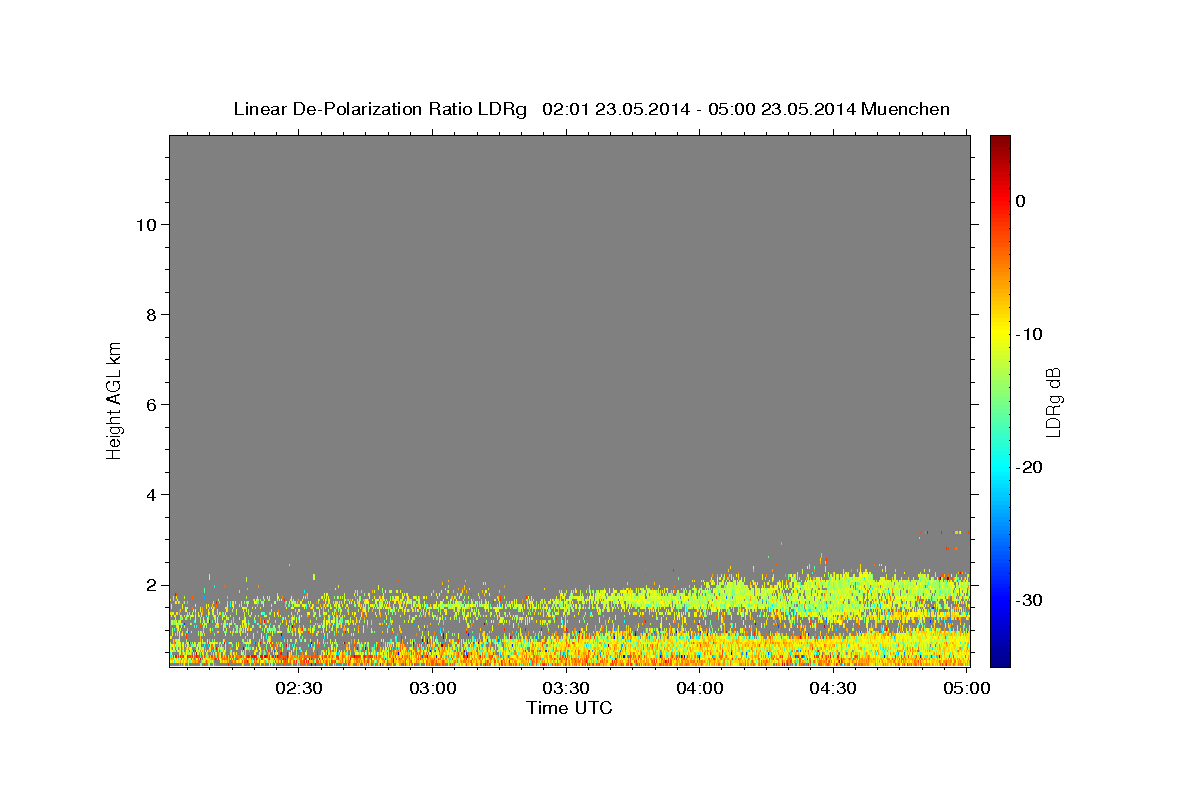Click the dark red top of the colorbar
The height and width of the screenshot is (800, 1200).
(1000, 142)
